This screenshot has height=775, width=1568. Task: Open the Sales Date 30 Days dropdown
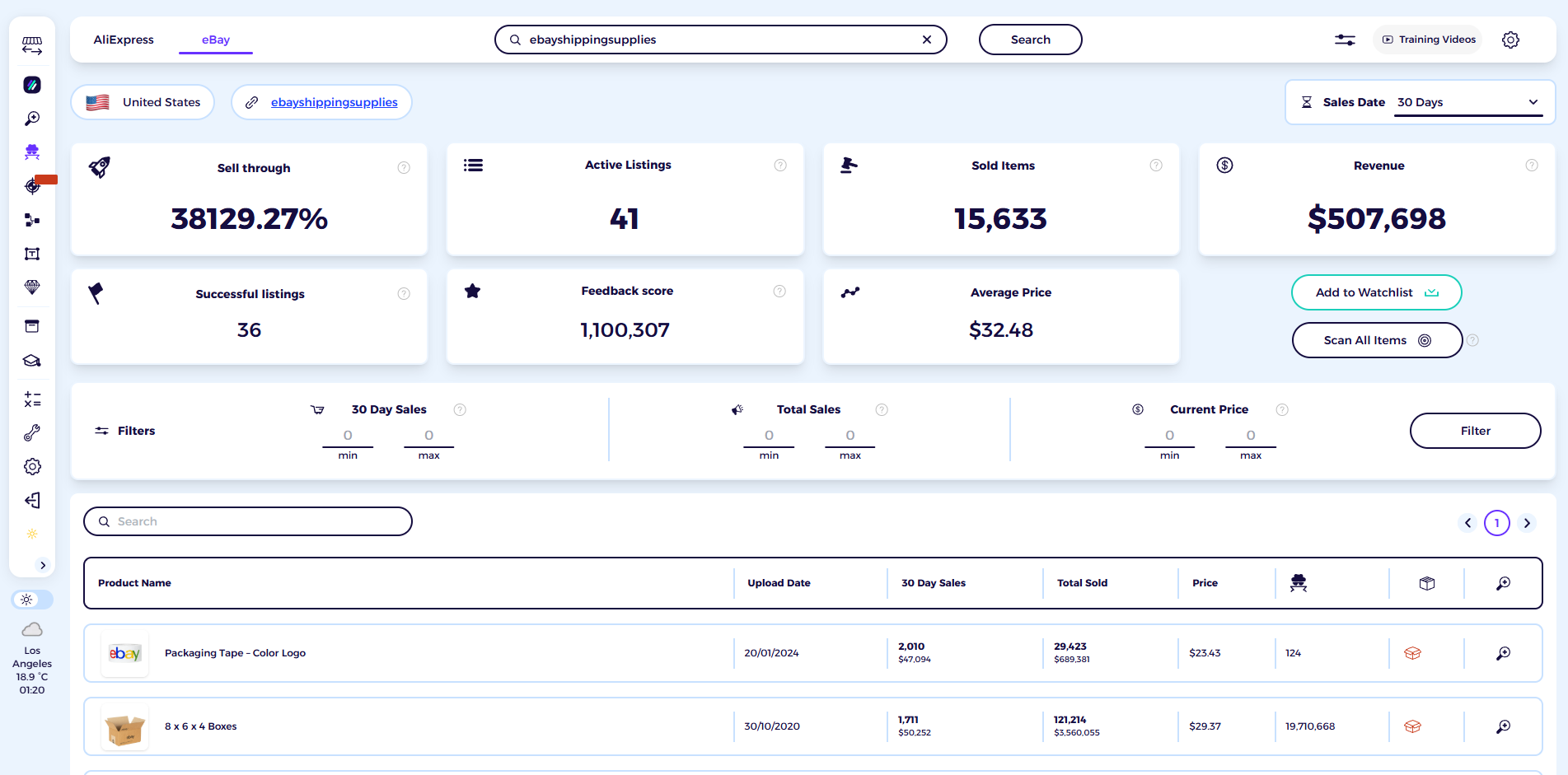tap(1467, 102)
